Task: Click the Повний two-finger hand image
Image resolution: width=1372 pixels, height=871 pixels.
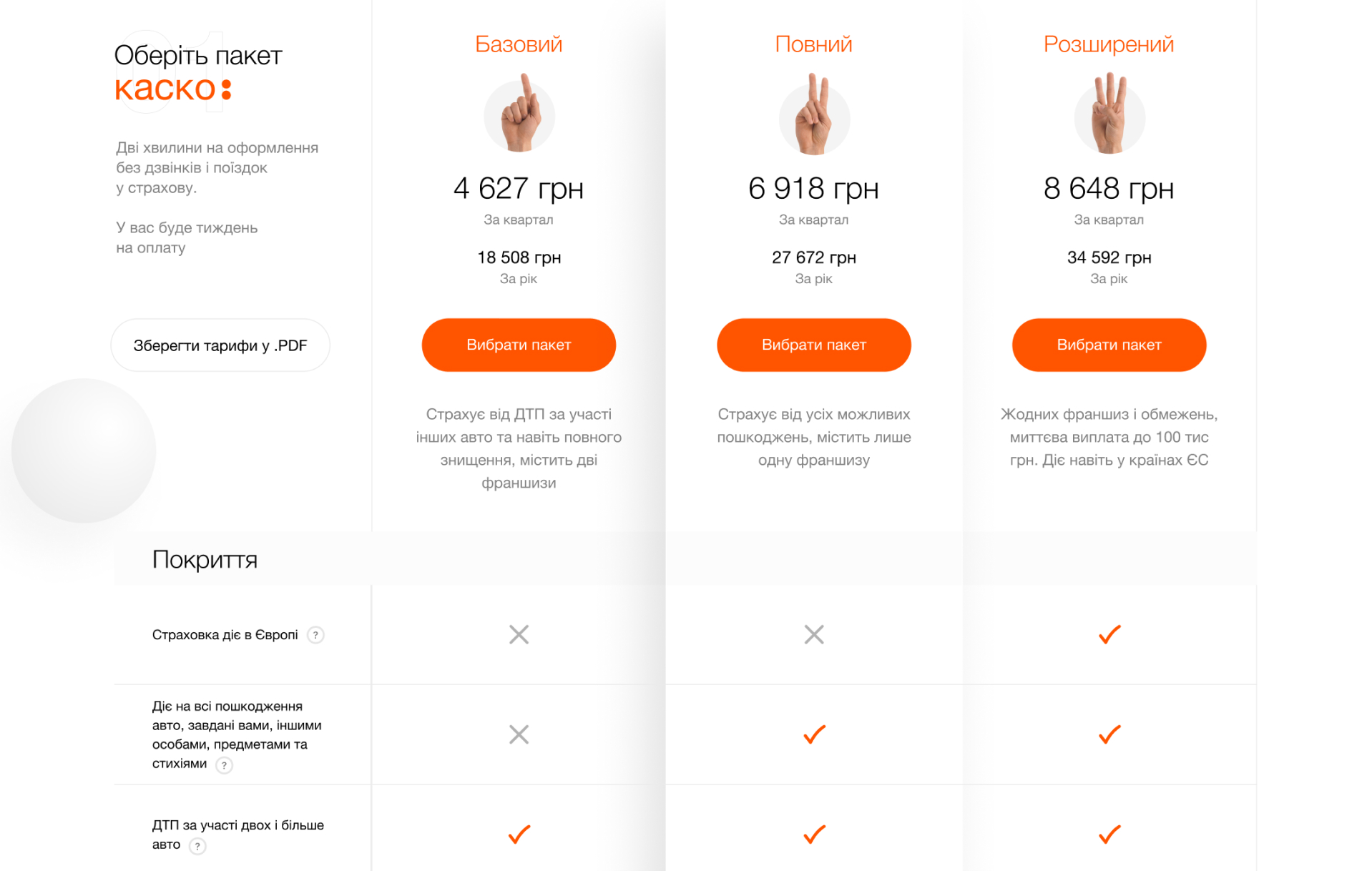Action: [x=814, y=114]
